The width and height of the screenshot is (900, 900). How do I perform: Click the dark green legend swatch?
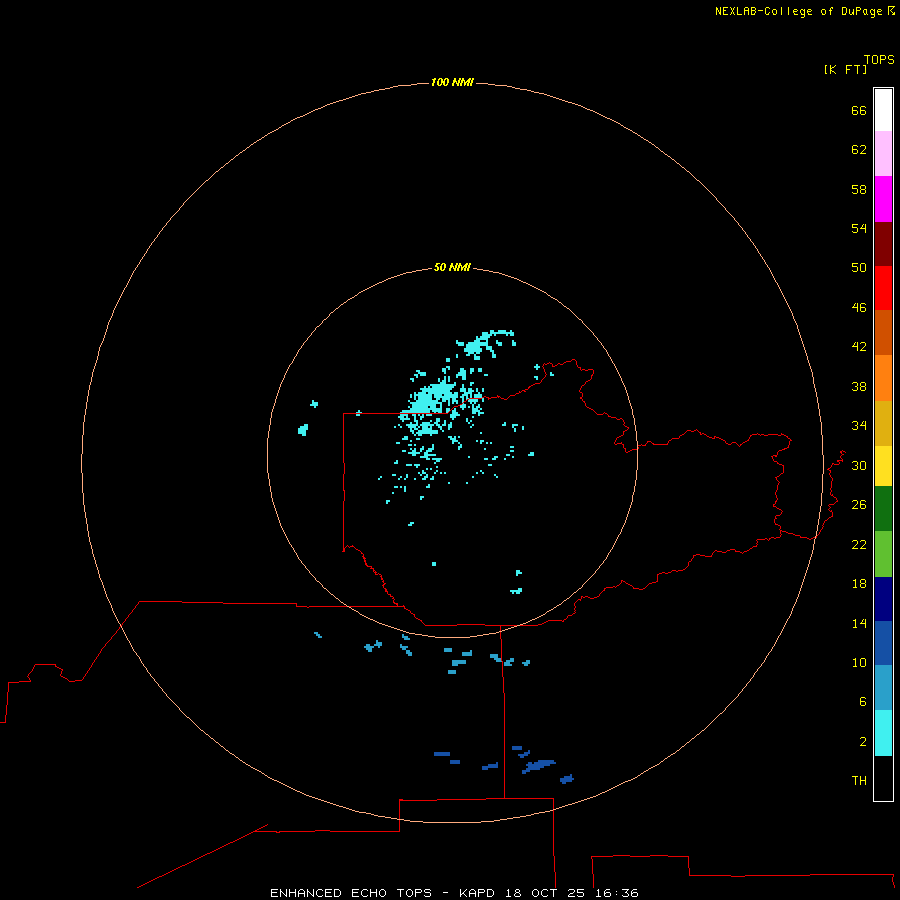(x=883, y=509)
